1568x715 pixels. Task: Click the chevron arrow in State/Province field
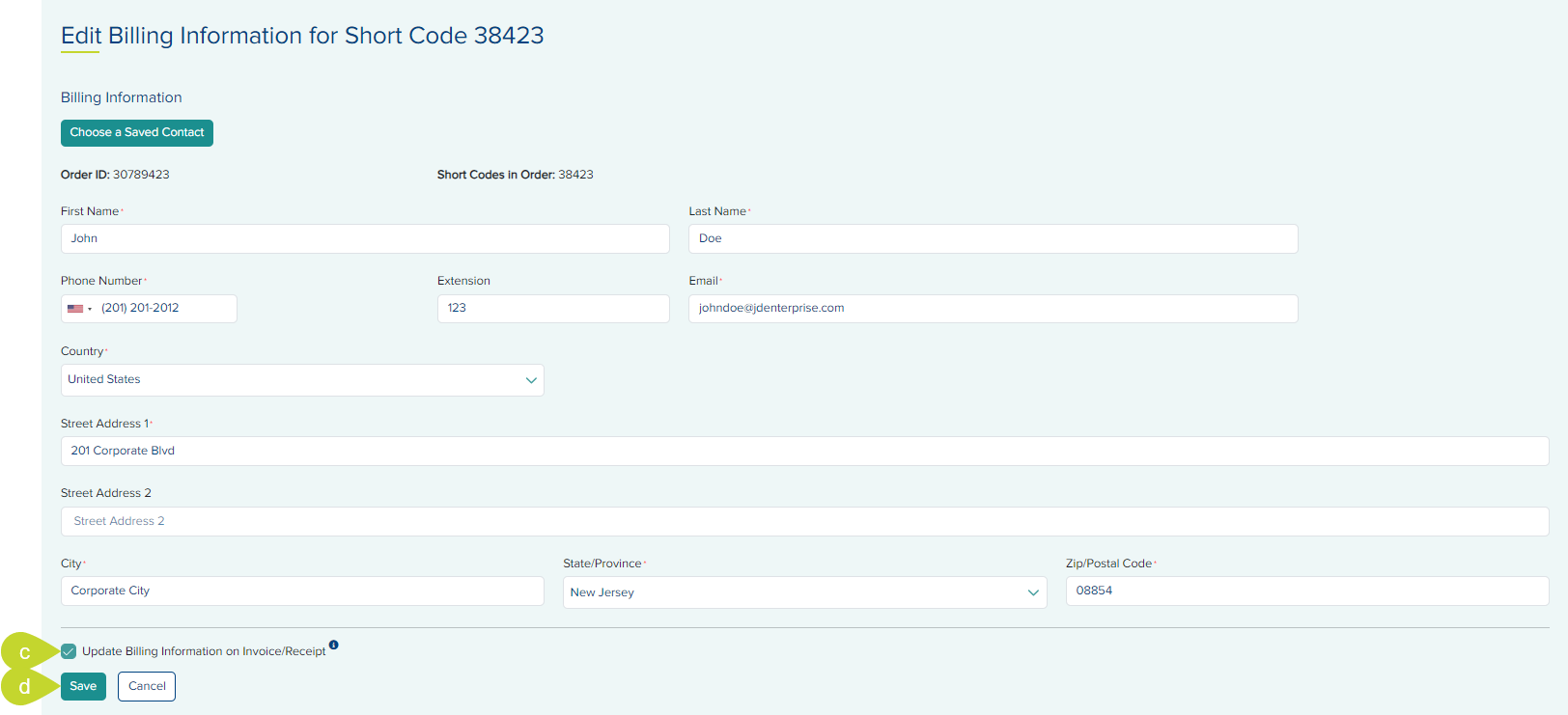(1033, 592)
